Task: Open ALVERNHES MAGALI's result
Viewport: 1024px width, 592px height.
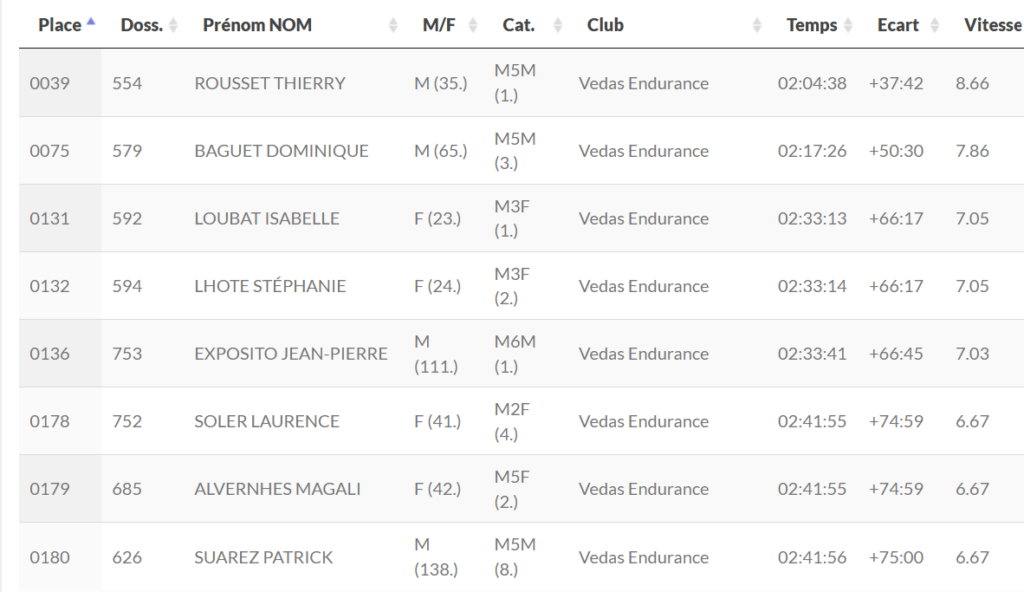Action: (x=277, y=489)
